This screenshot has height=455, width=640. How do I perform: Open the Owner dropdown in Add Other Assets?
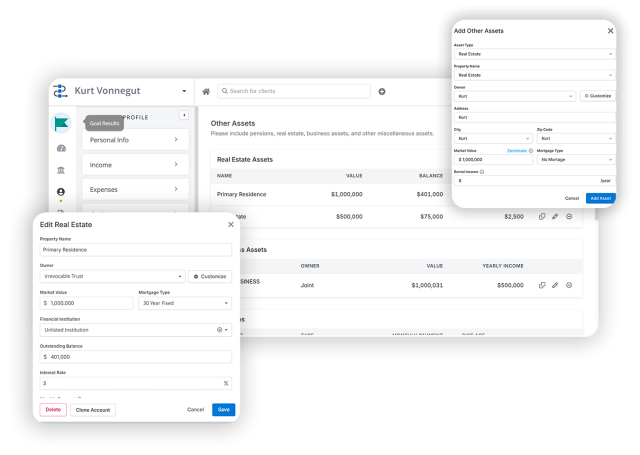pyautogui.click(x=515, y=96)
